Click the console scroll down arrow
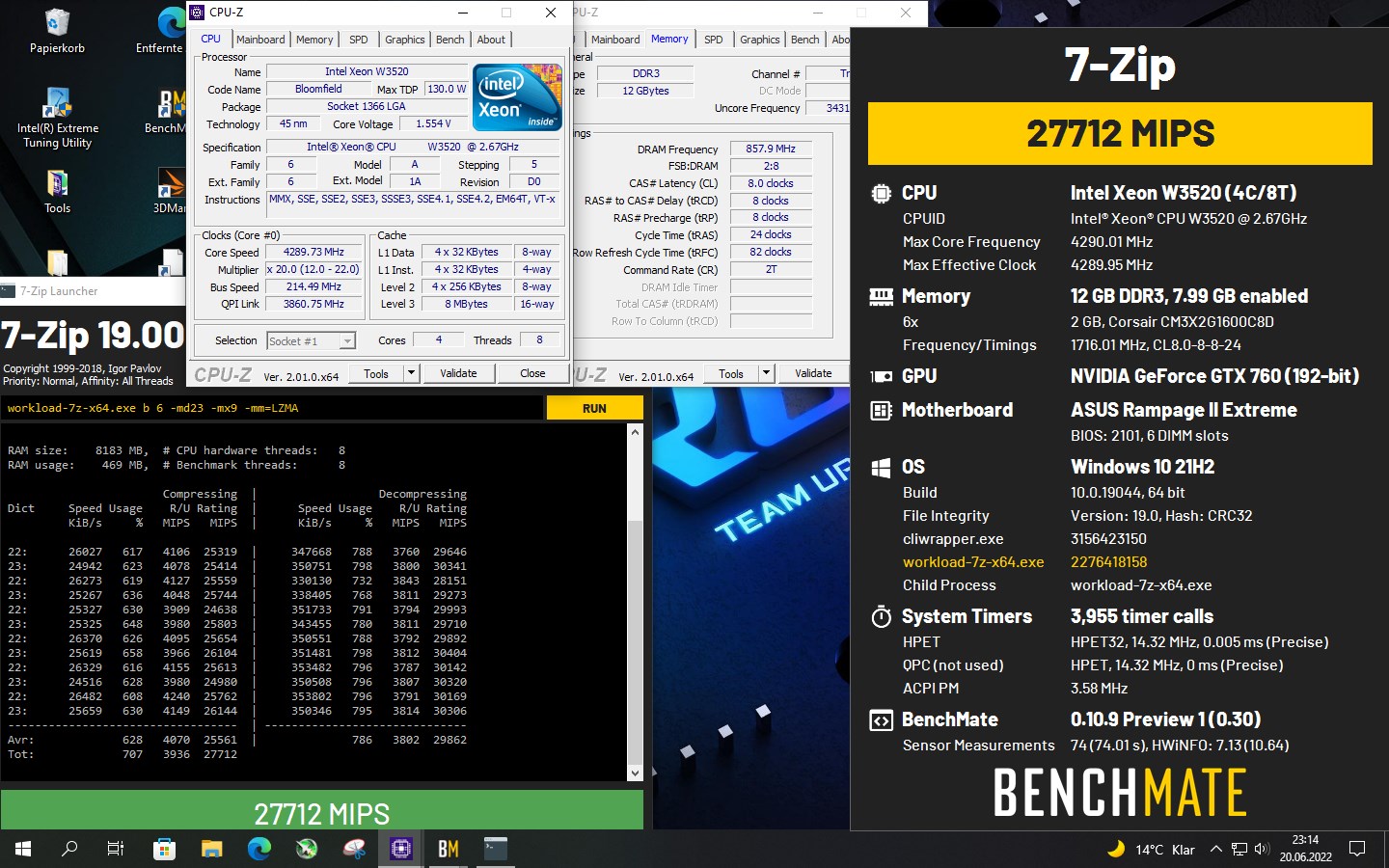 point(635,773)
